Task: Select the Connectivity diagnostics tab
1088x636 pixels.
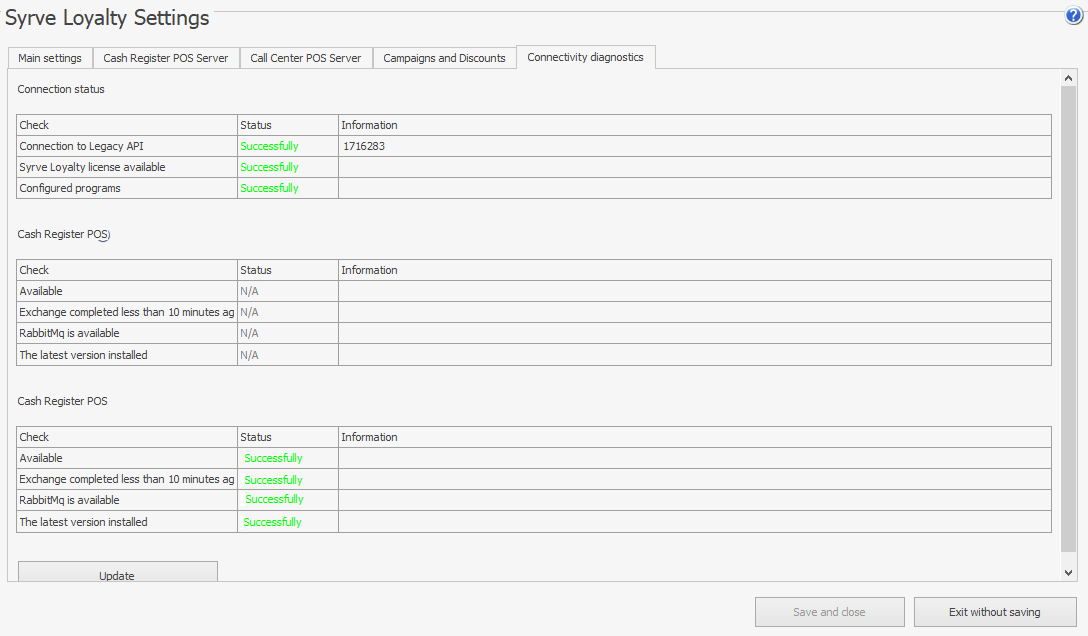Action: coord(585,57)
